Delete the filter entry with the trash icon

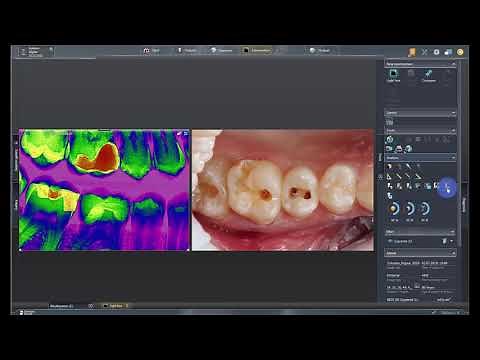(x=444, y=241)
